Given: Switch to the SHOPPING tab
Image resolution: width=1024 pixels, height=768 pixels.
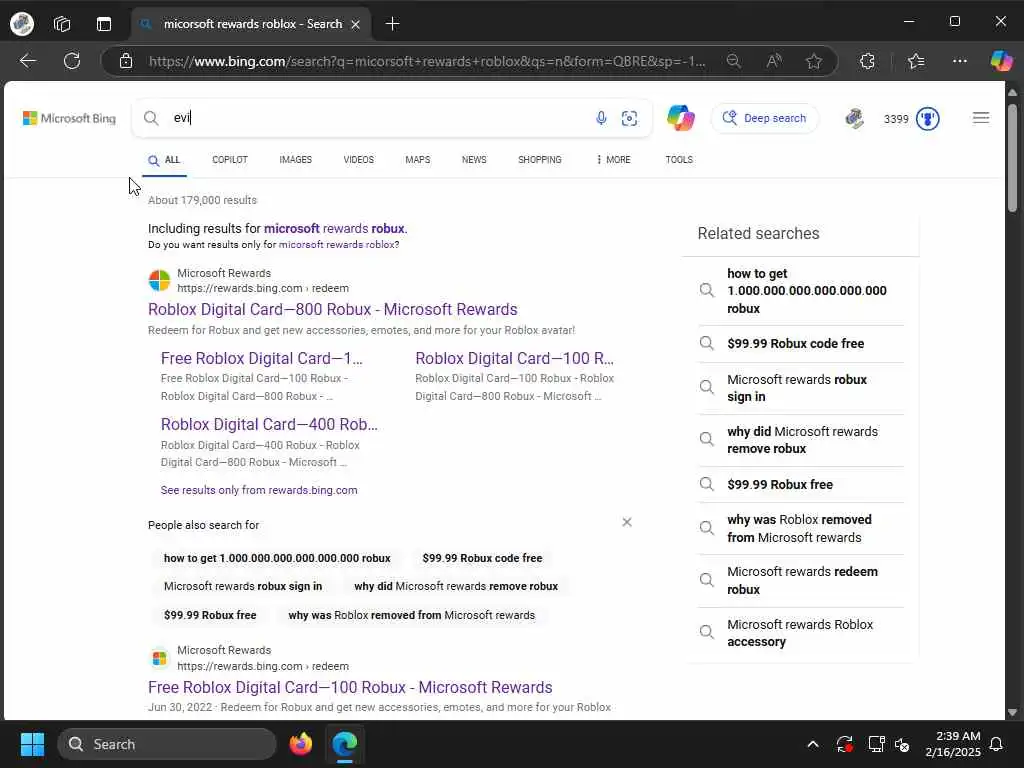Looking at the screenshot, I should click(539, 160).
